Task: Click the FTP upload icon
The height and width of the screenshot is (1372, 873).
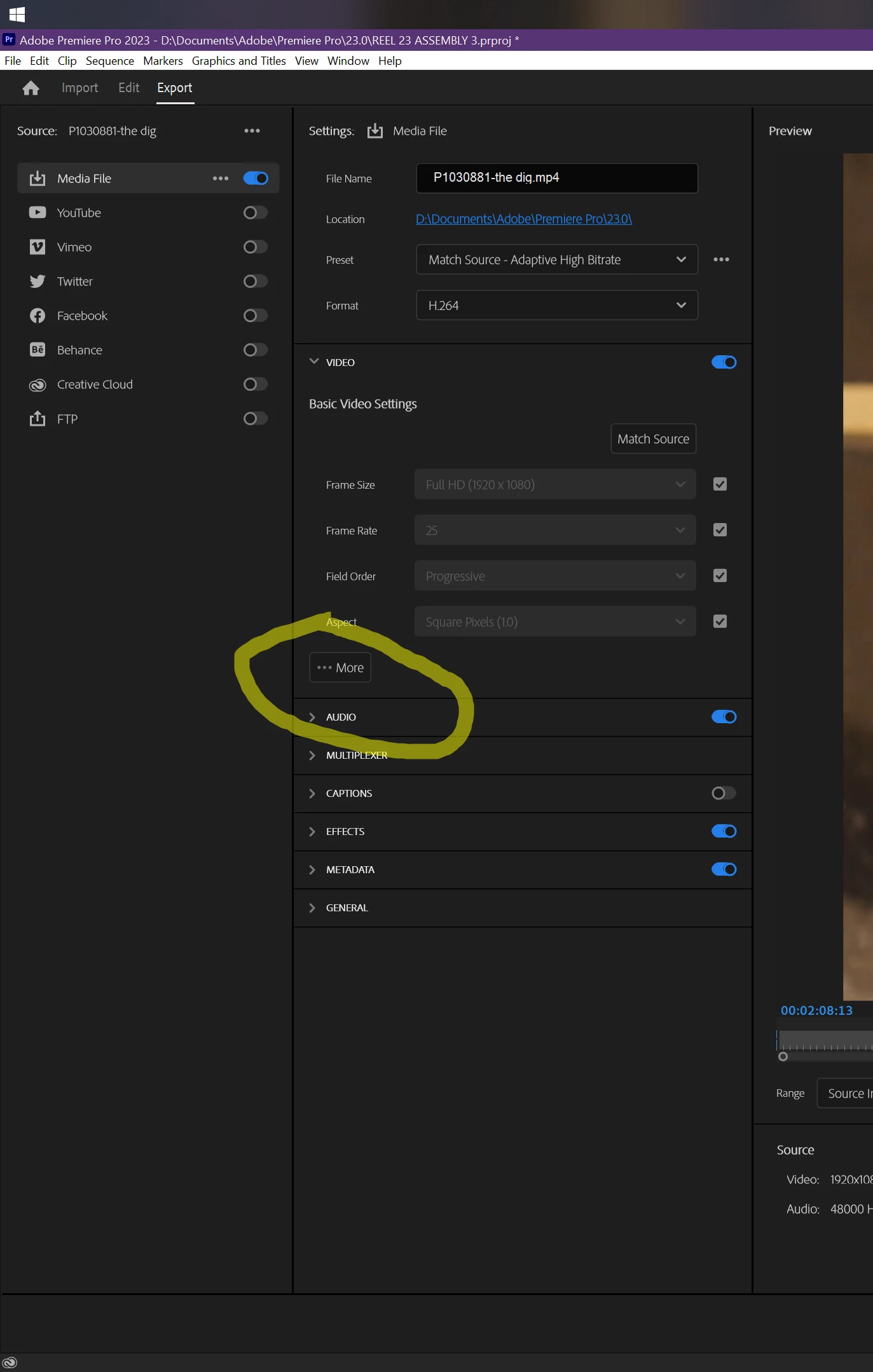Action: 38,419
